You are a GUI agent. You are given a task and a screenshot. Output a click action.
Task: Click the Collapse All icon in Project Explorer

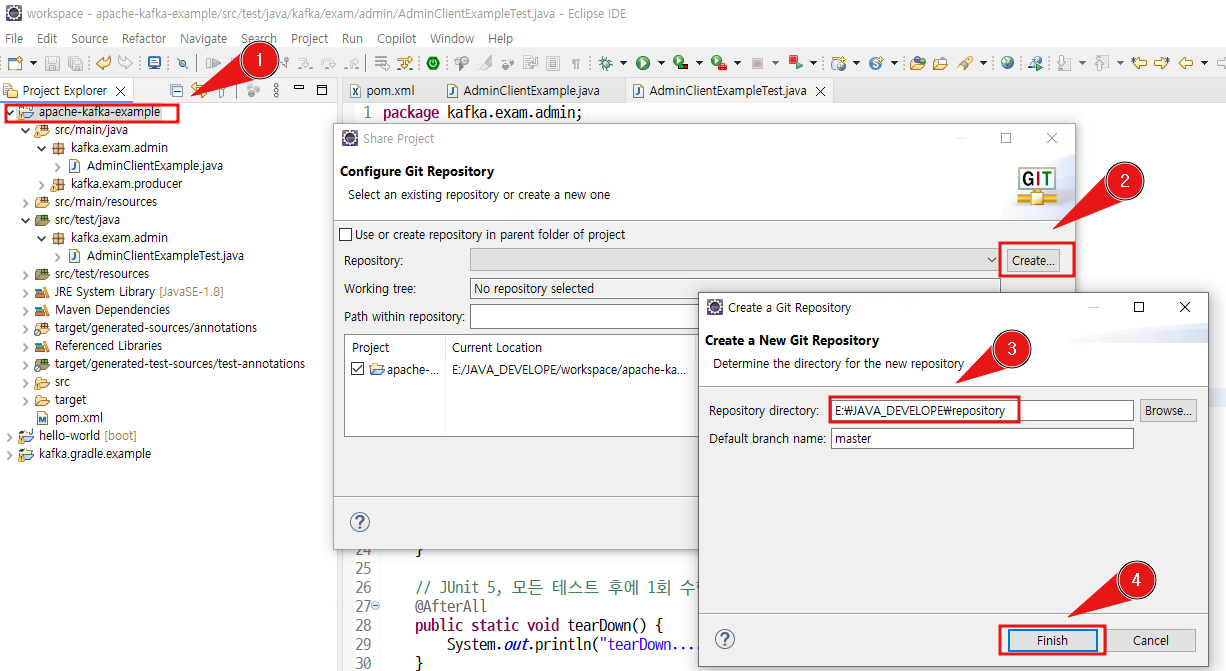point(176,91)
